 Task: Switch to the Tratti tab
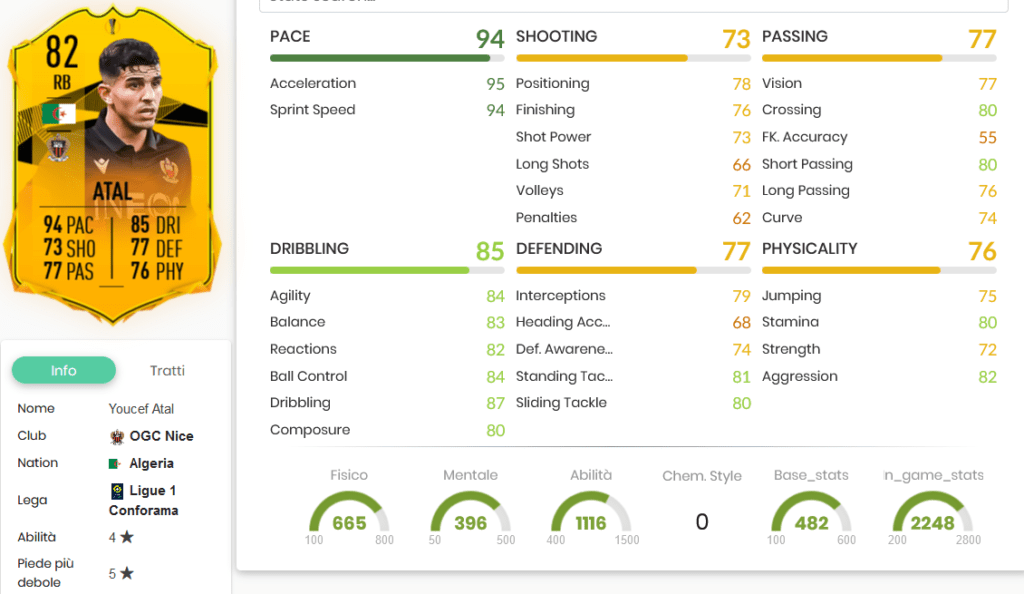point(167,370)
